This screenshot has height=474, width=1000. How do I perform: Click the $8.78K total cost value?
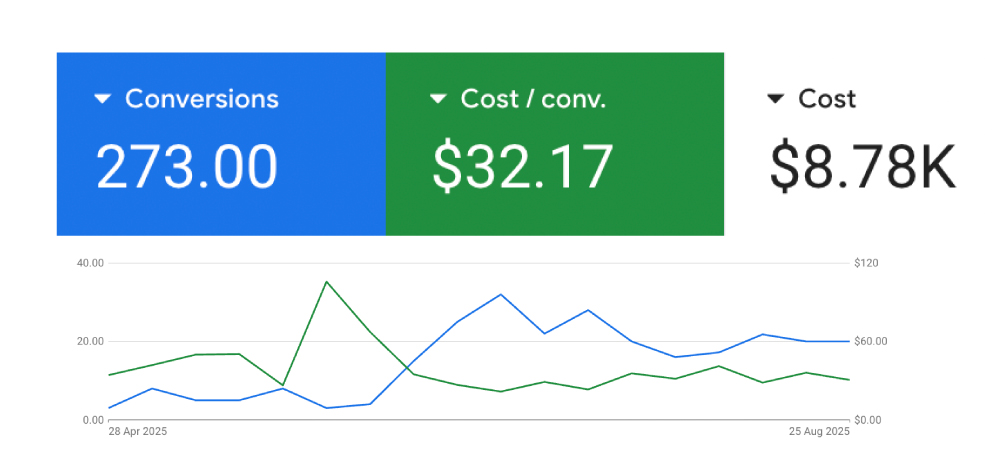click(863, 166)
